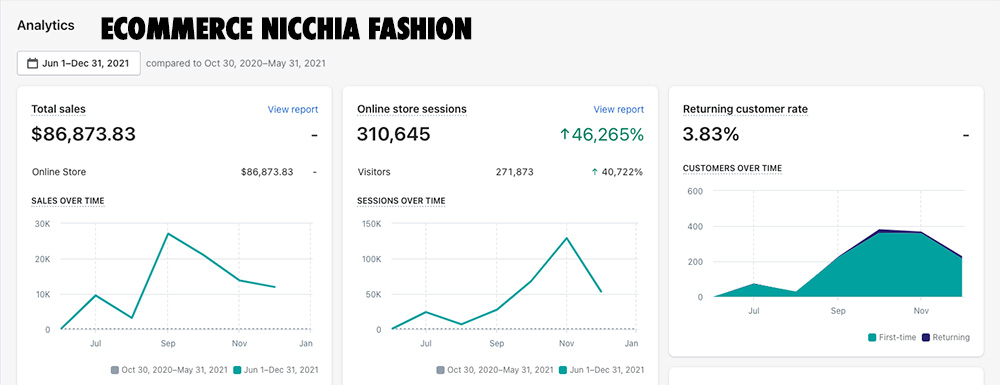The height and width of the screenshot is (385, 1000).
Task: Click the Sessions over time label
Action: click(401, 201)
